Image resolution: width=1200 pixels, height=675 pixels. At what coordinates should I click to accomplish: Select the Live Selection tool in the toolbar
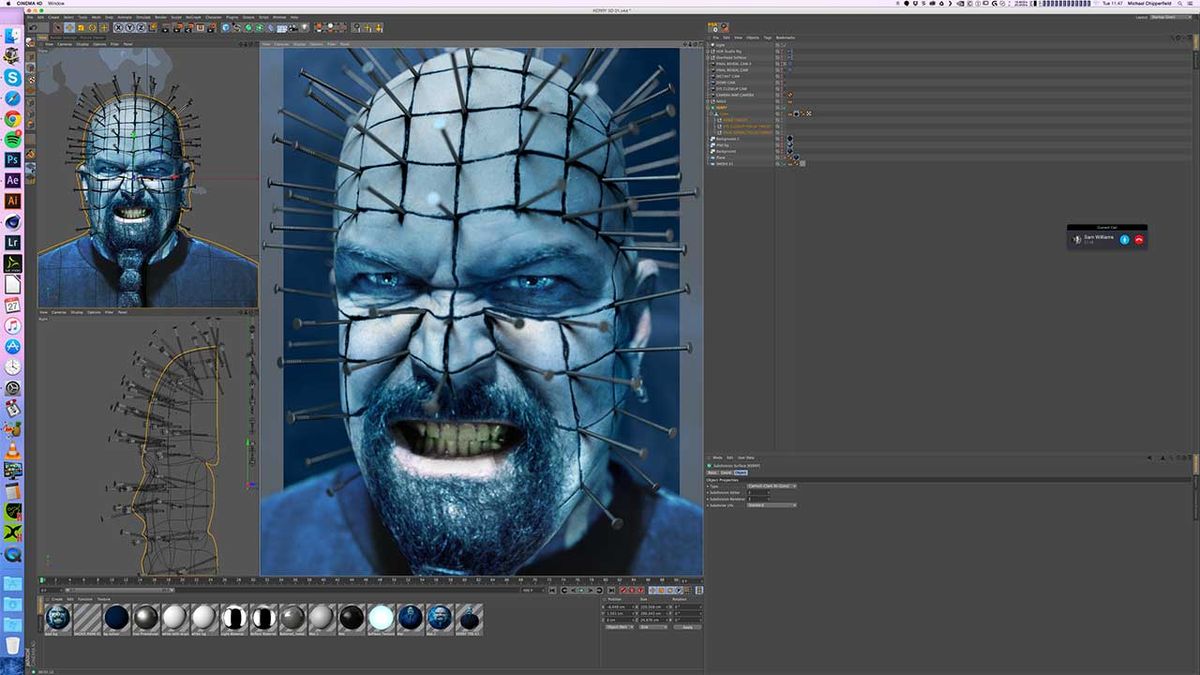56,28
